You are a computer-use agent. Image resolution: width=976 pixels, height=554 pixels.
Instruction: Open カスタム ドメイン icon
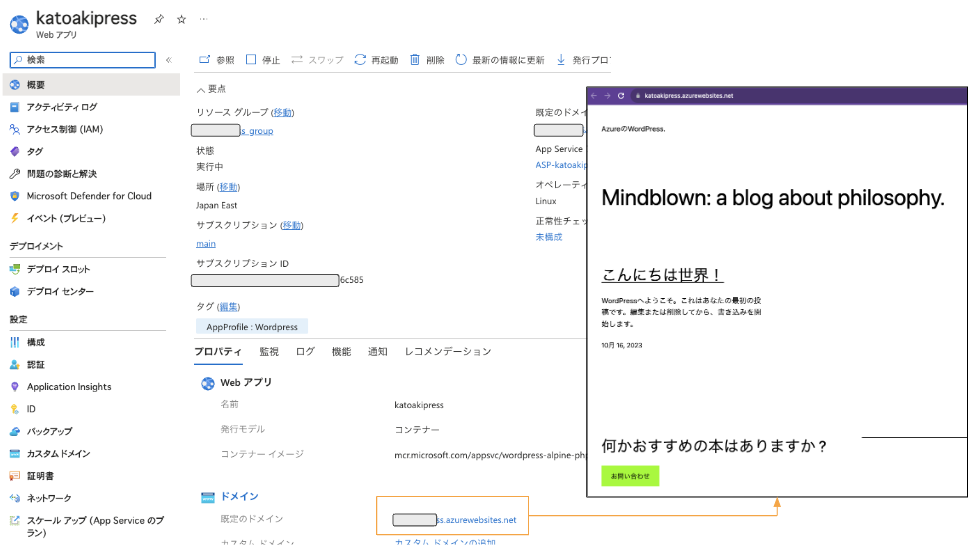point(15,454)
